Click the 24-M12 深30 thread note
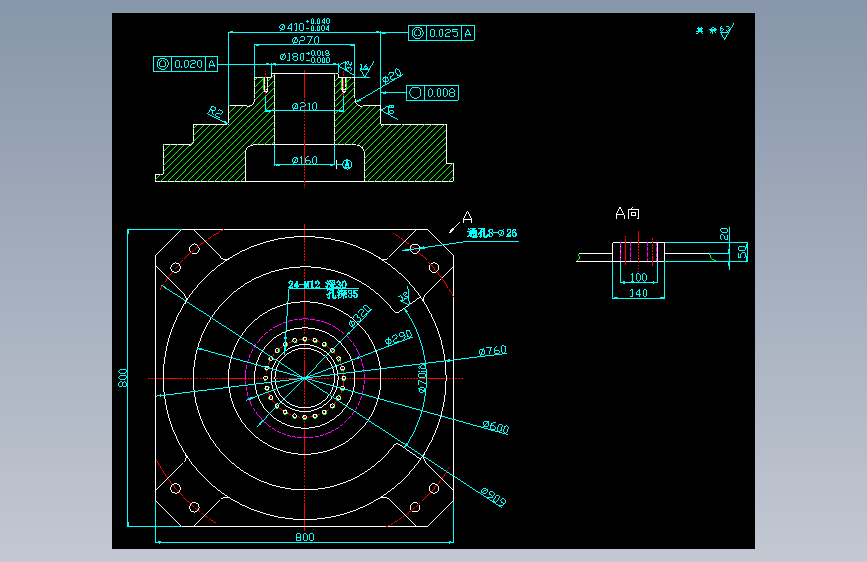Screen dimensions: 867x562 point(317,284)
